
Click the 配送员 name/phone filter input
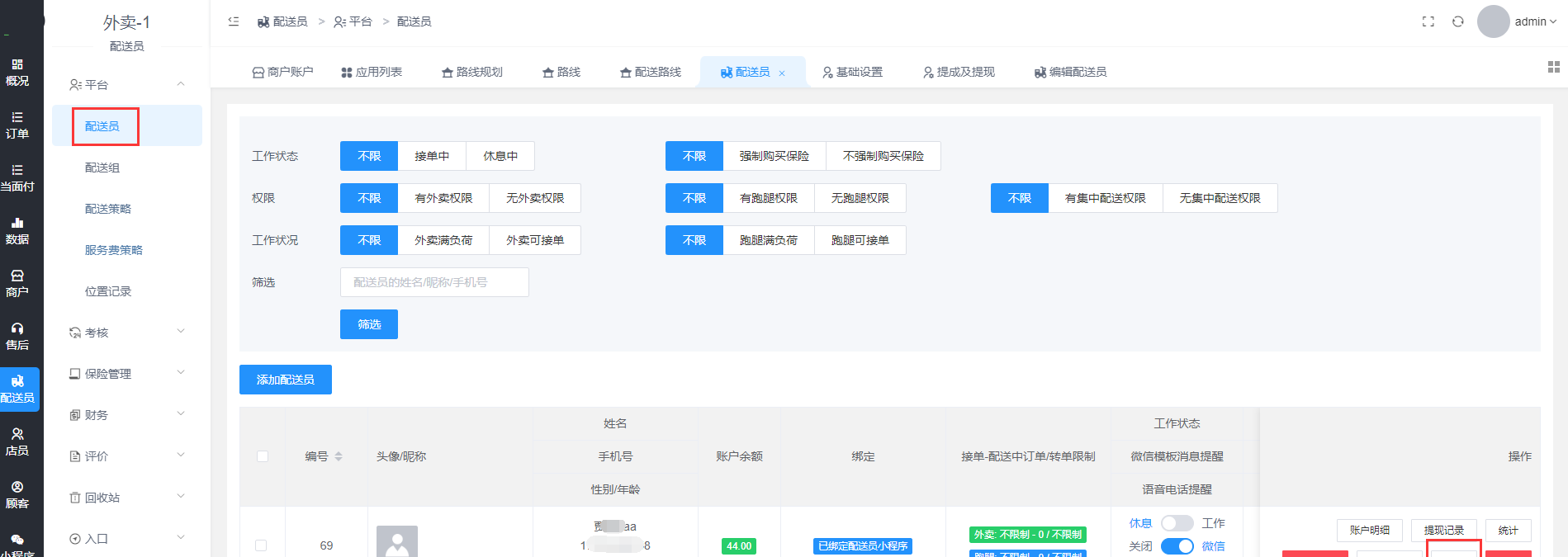tap(434, 282)
